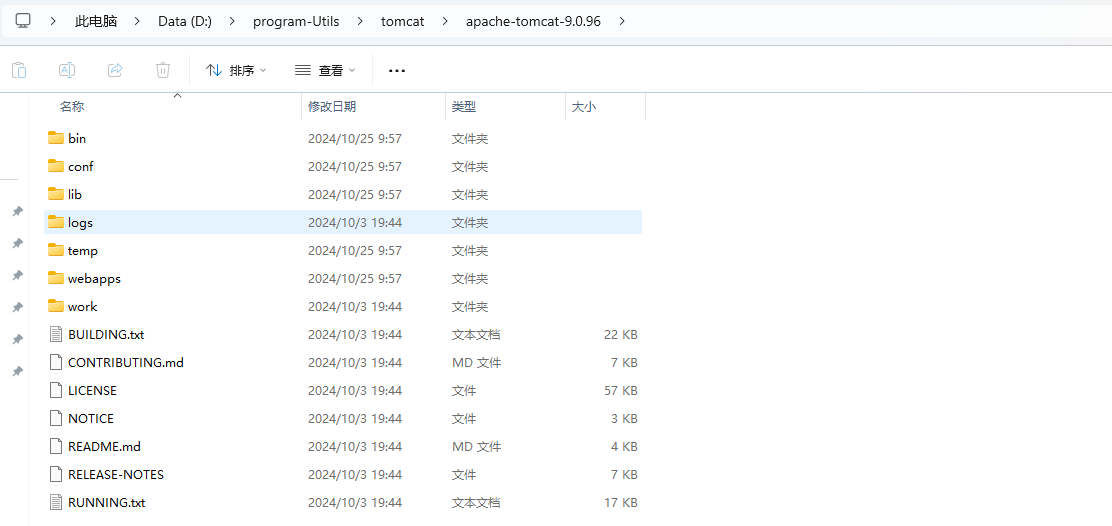Expand chevron after tomcat in breadcrumb
Viewport: 1112px width, 526px height.
click(x=445, y=21)
